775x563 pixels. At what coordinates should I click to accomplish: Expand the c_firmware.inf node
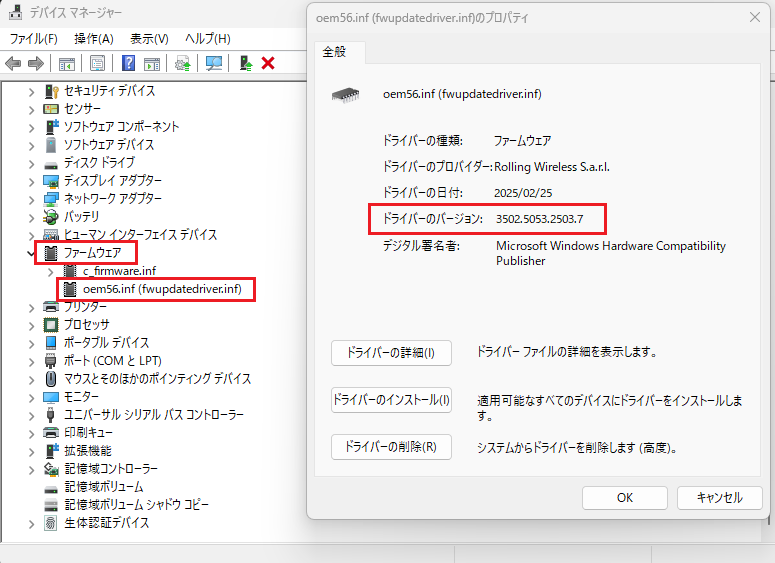tap(50, 271)
